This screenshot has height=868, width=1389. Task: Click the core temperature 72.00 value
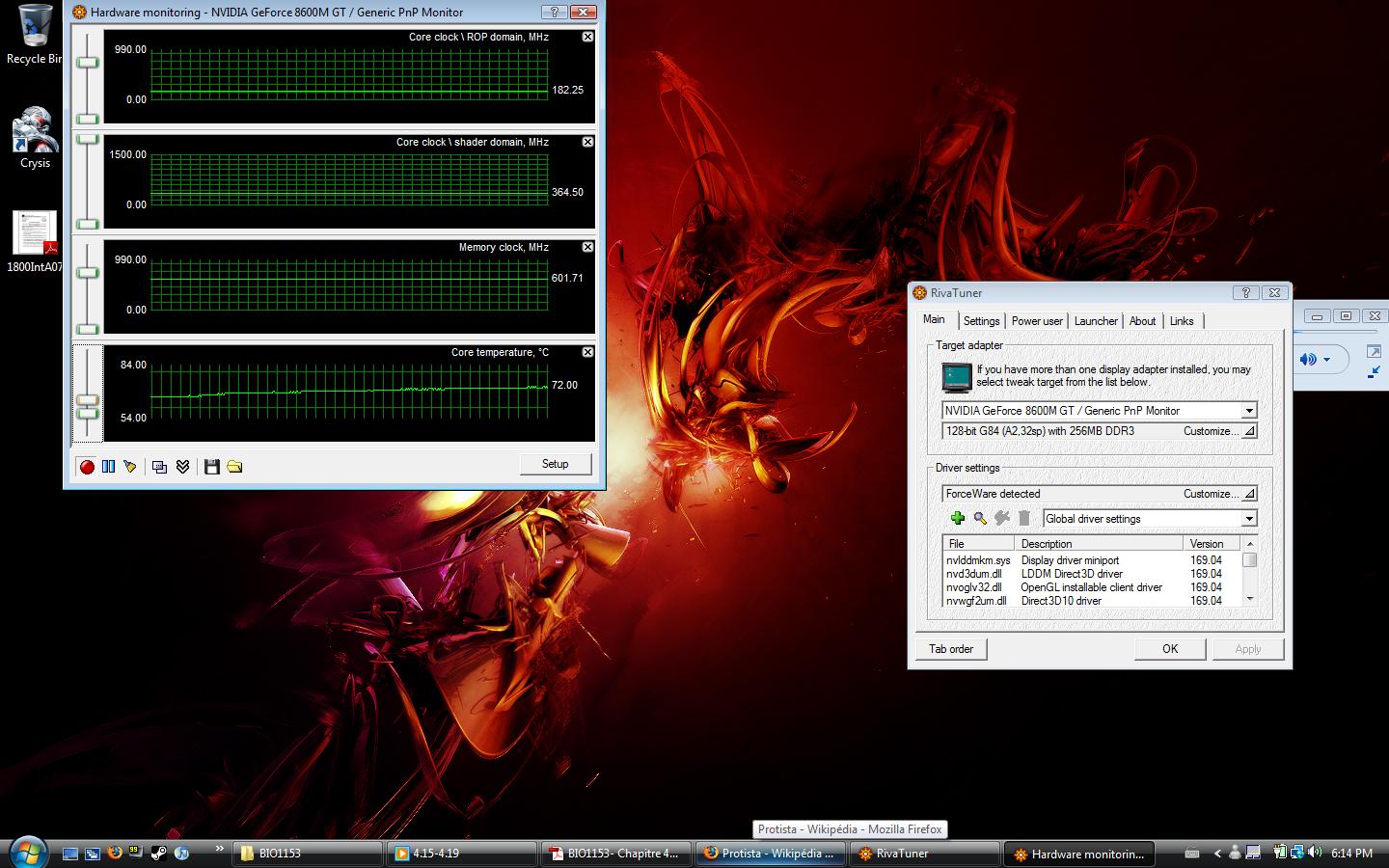(x=564, y=385)
